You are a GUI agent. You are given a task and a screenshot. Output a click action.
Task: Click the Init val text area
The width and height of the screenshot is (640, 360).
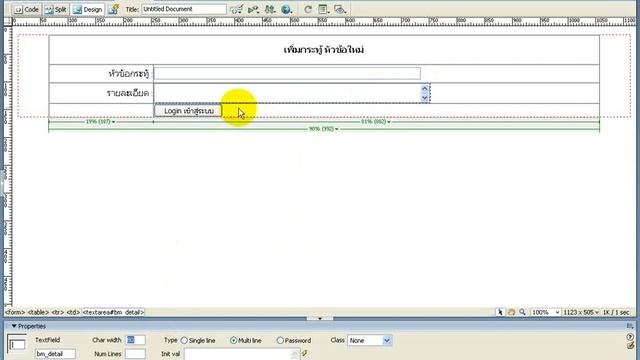point(242,354)
